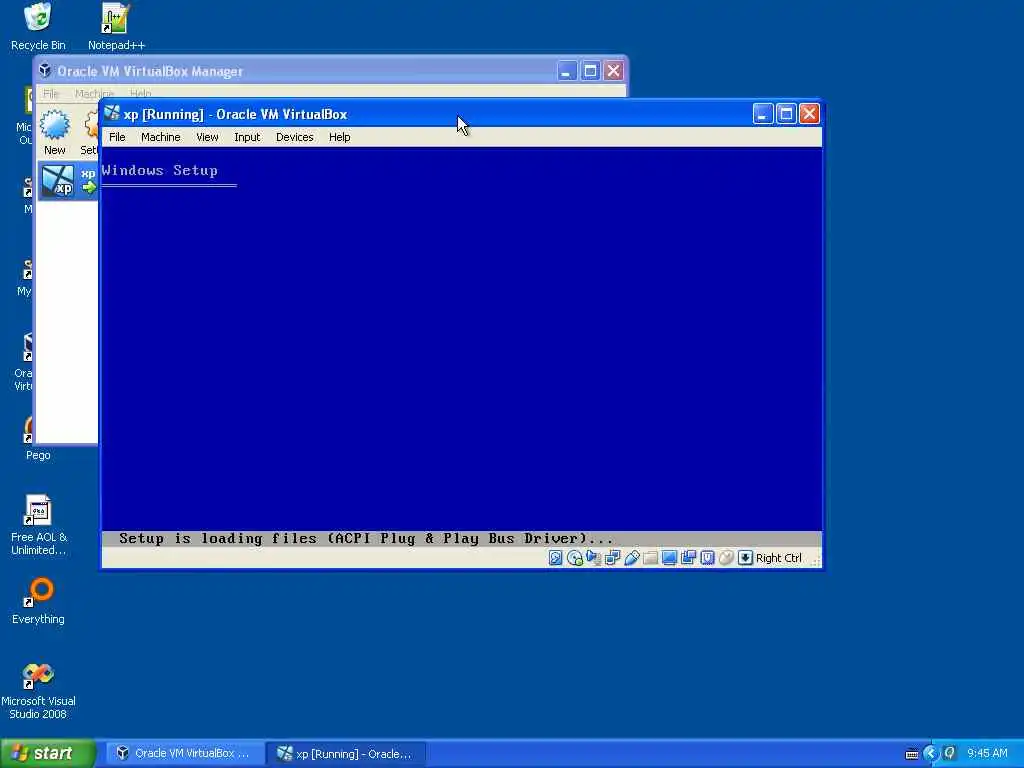
Task: Open File menu in VirtualBox Manager
Action: coord(51,93)
